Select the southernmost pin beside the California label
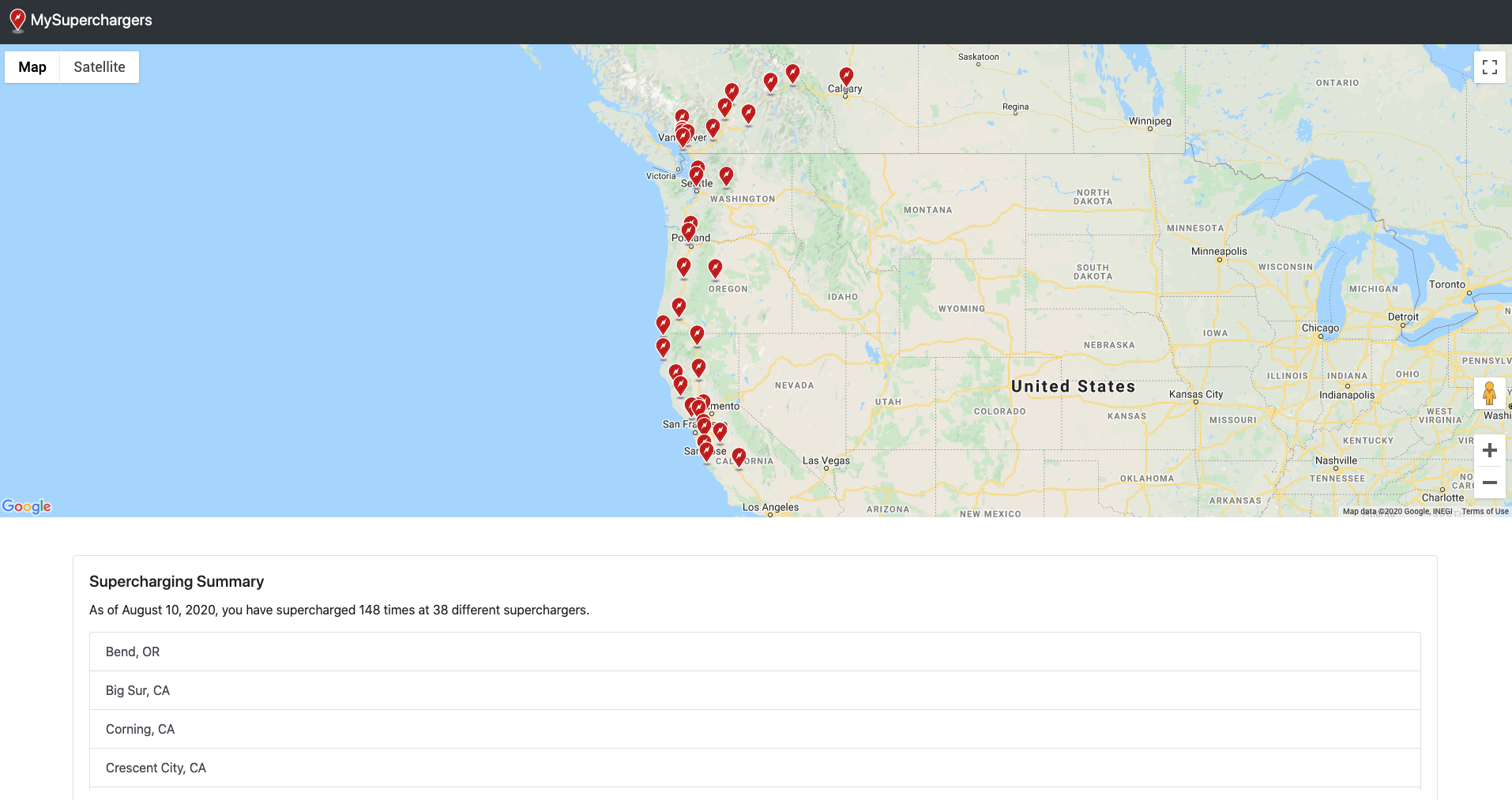This screenshot has width=1512, height=800. (739, 457)
